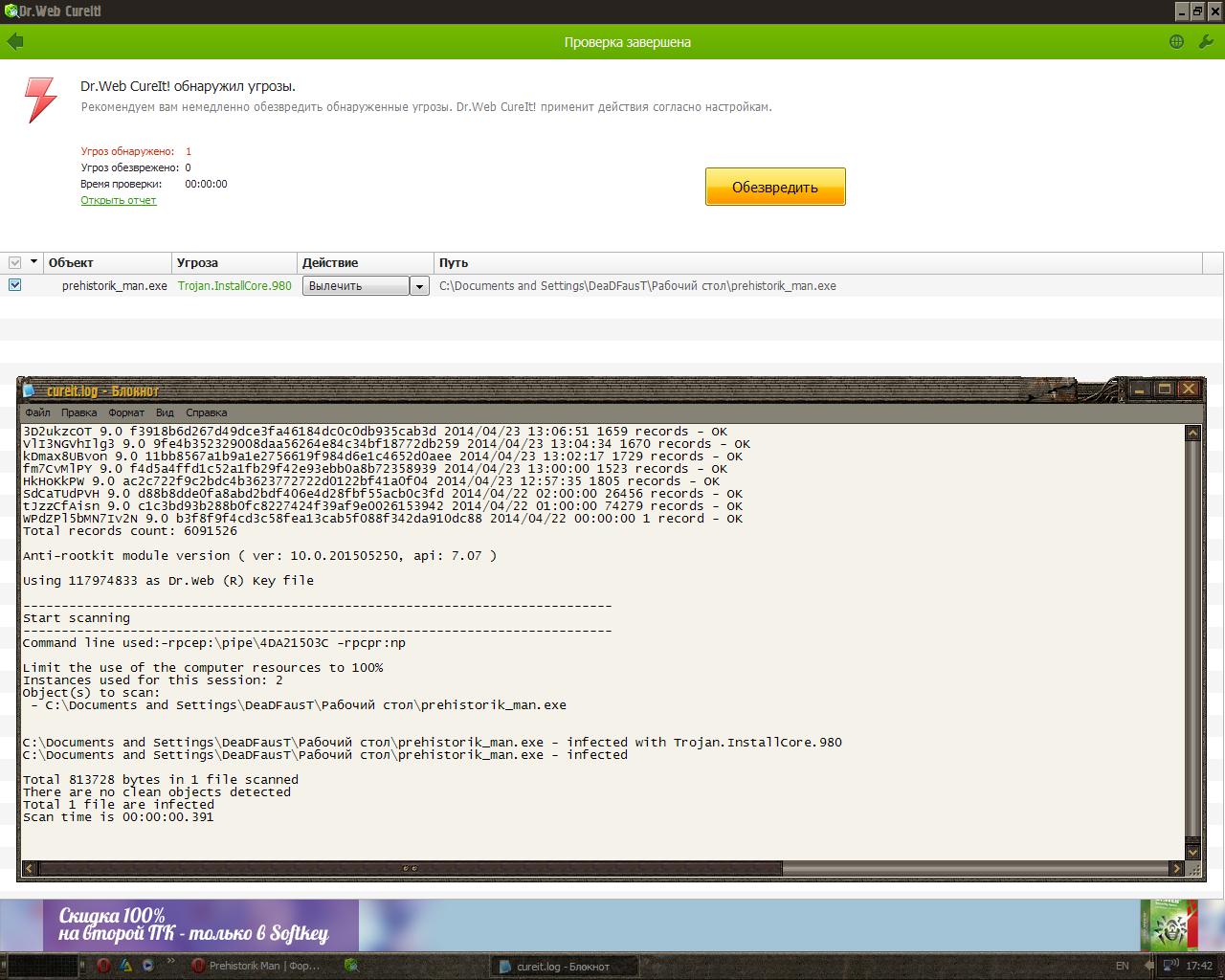Click the threat file path cell
The width and height of the screenshot is (1225, 980).
pyautogui.click(x=637, y=285)
